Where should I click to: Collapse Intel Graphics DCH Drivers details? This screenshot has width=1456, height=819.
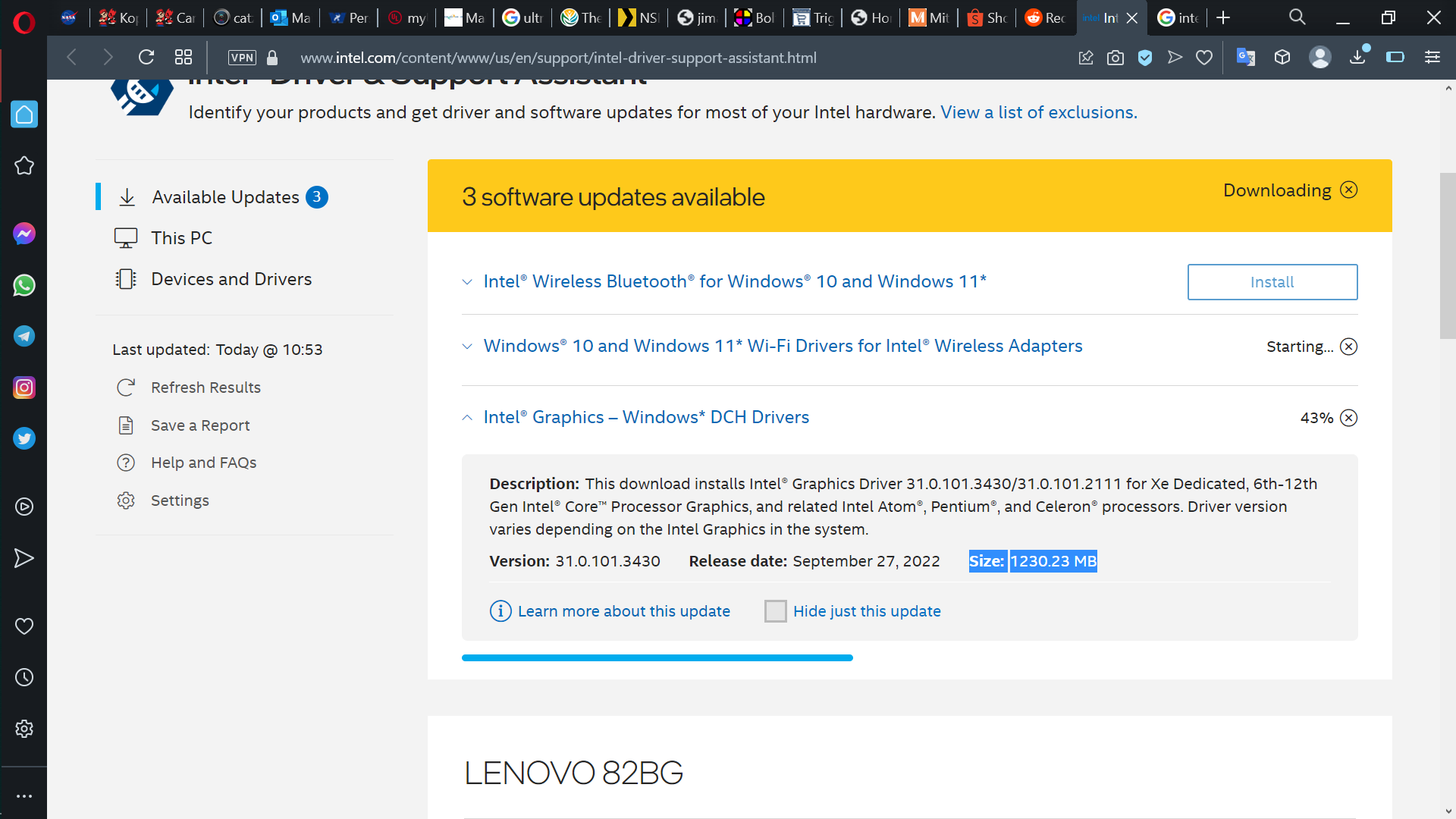point(467,418)
